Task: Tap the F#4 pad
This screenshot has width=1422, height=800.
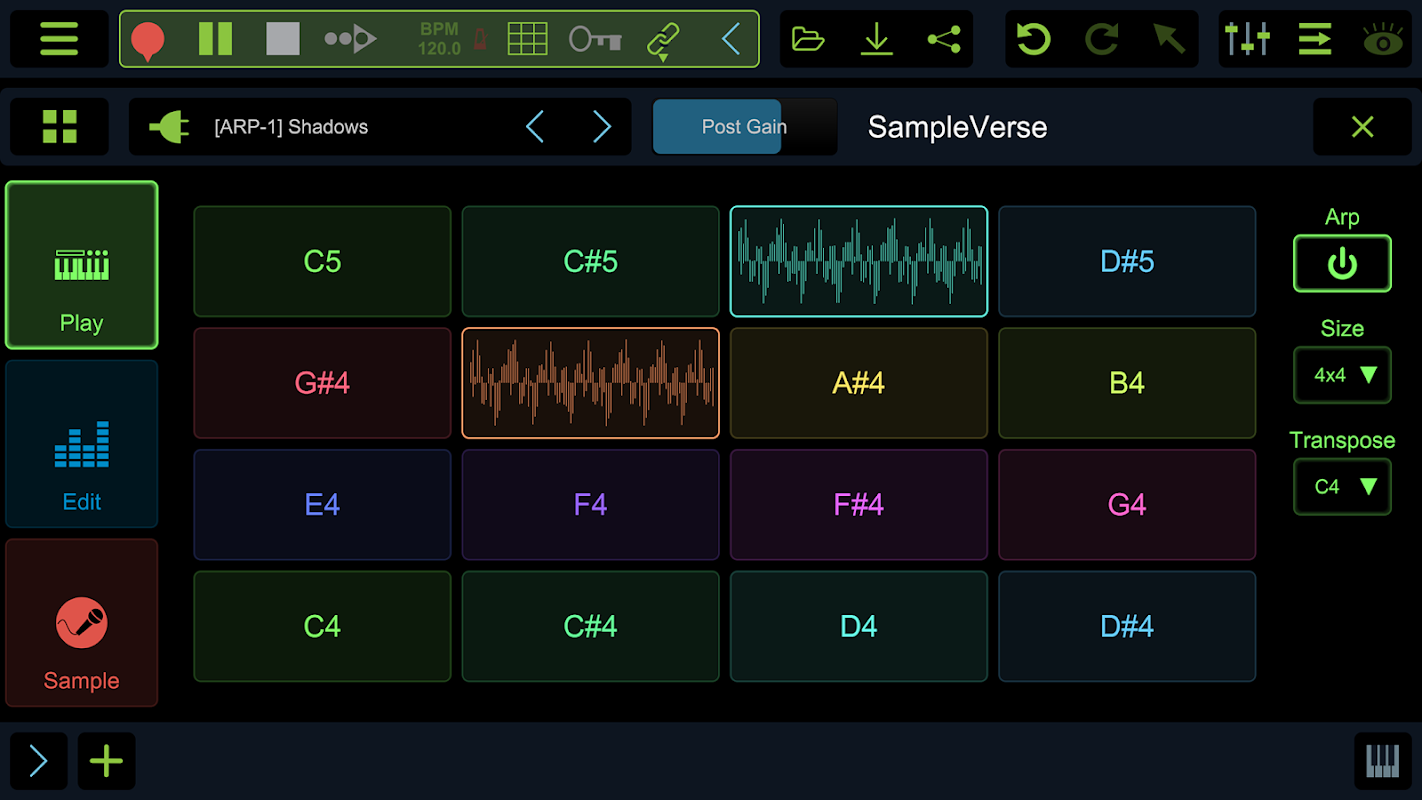Action: pos(858,504)
